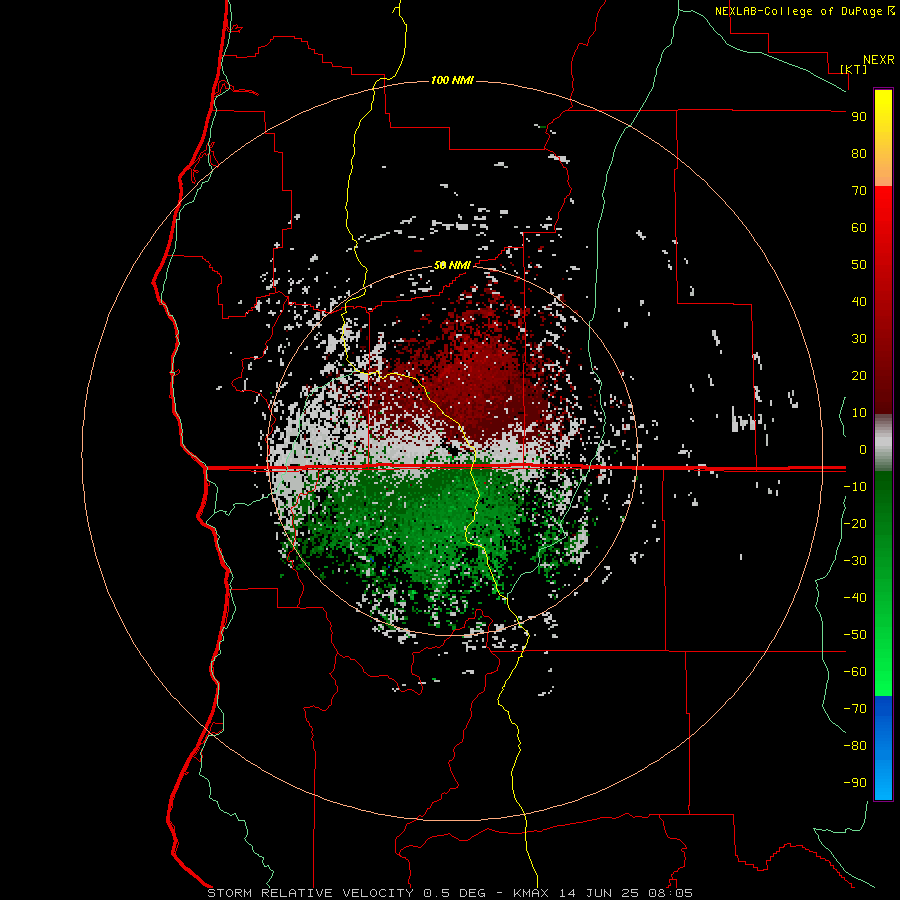
Task: Click the 14 JUN 25 date text
Action: (x=599, y=893)
